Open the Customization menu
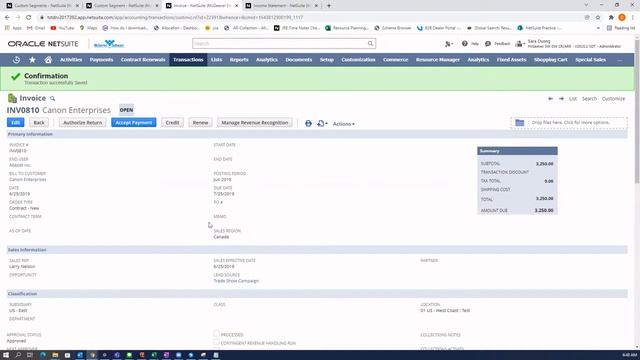The image size is (640, 360). tap(358, 60)
